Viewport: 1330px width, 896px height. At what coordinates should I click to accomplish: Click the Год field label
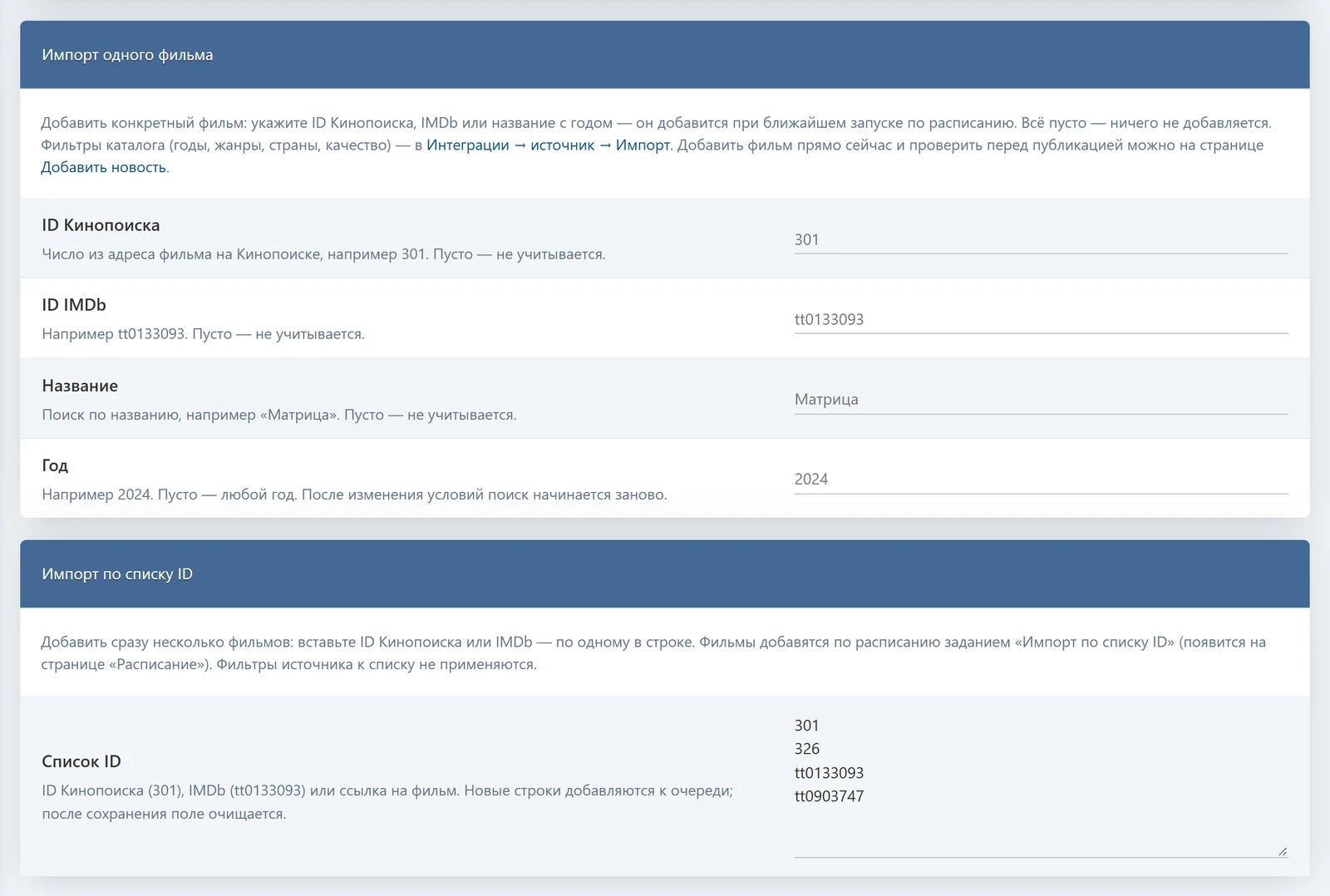coord(55,465)
